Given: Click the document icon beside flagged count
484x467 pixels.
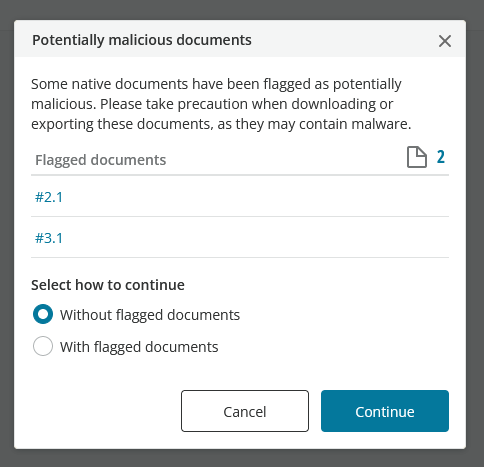Looking at the screenshot, I should point(417,157).
